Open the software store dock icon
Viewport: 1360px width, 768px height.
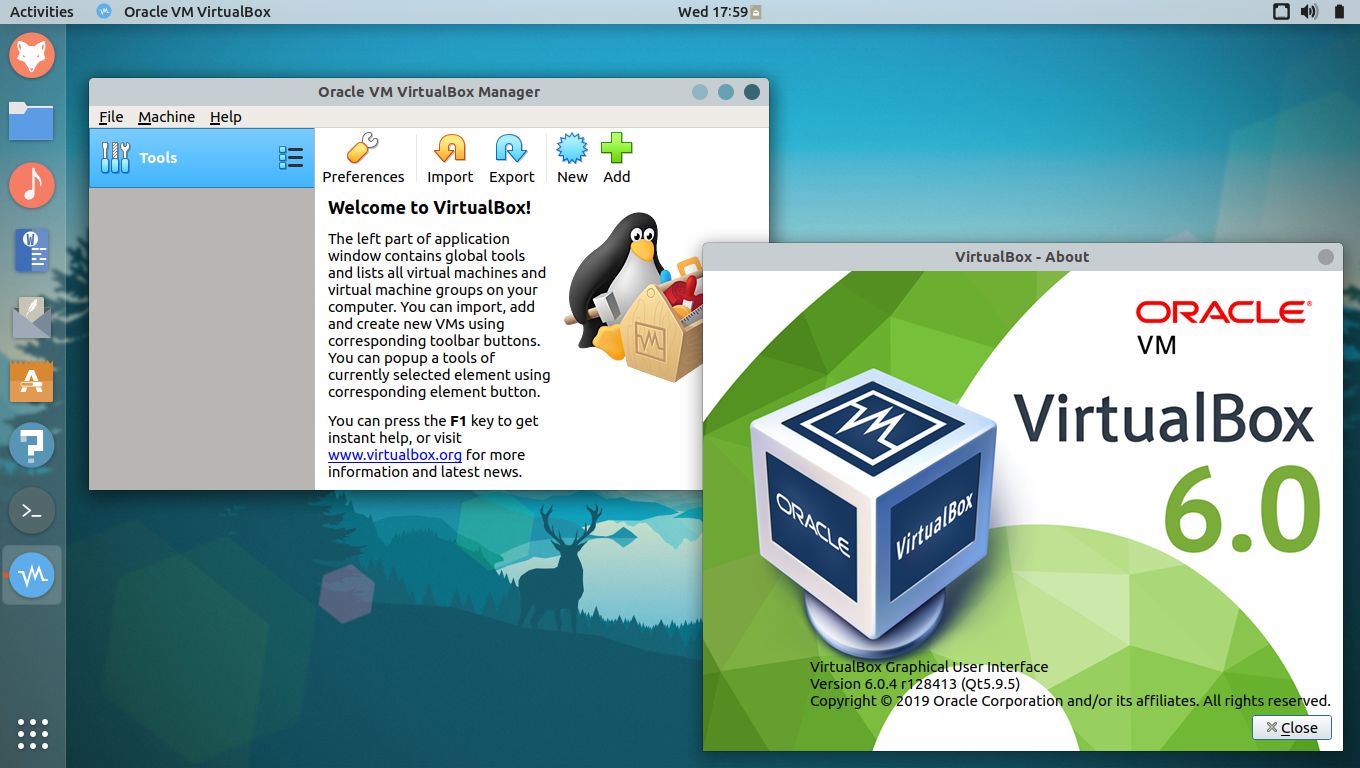[x=32, y=381]
